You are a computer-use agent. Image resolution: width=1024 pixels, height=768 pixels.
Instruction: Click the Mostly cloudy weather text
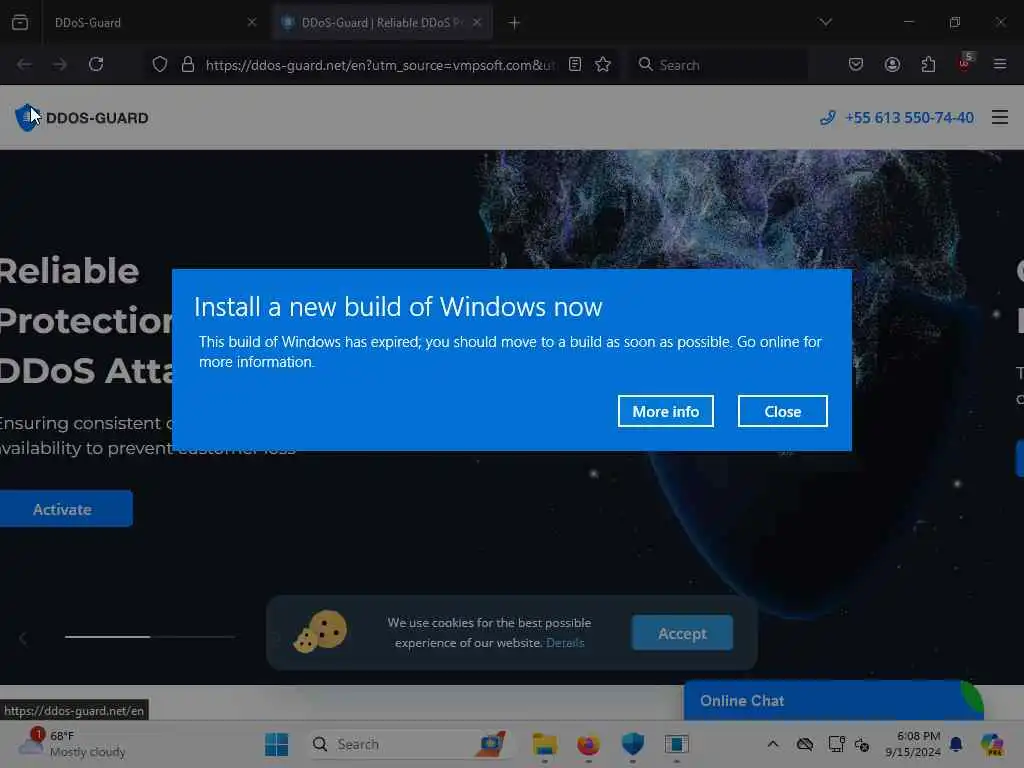(88, 752)
